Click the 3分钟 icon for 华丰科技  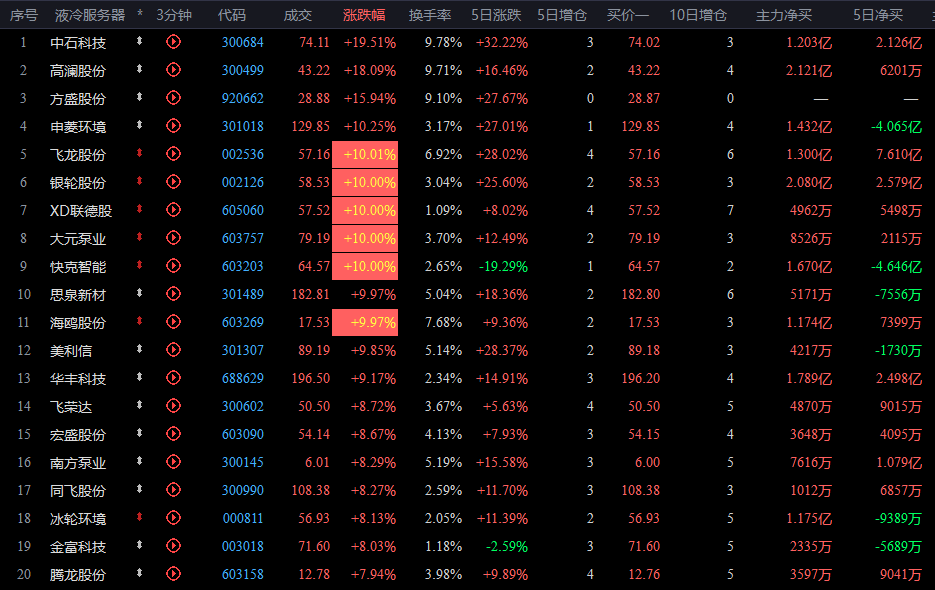coord(173,378)
